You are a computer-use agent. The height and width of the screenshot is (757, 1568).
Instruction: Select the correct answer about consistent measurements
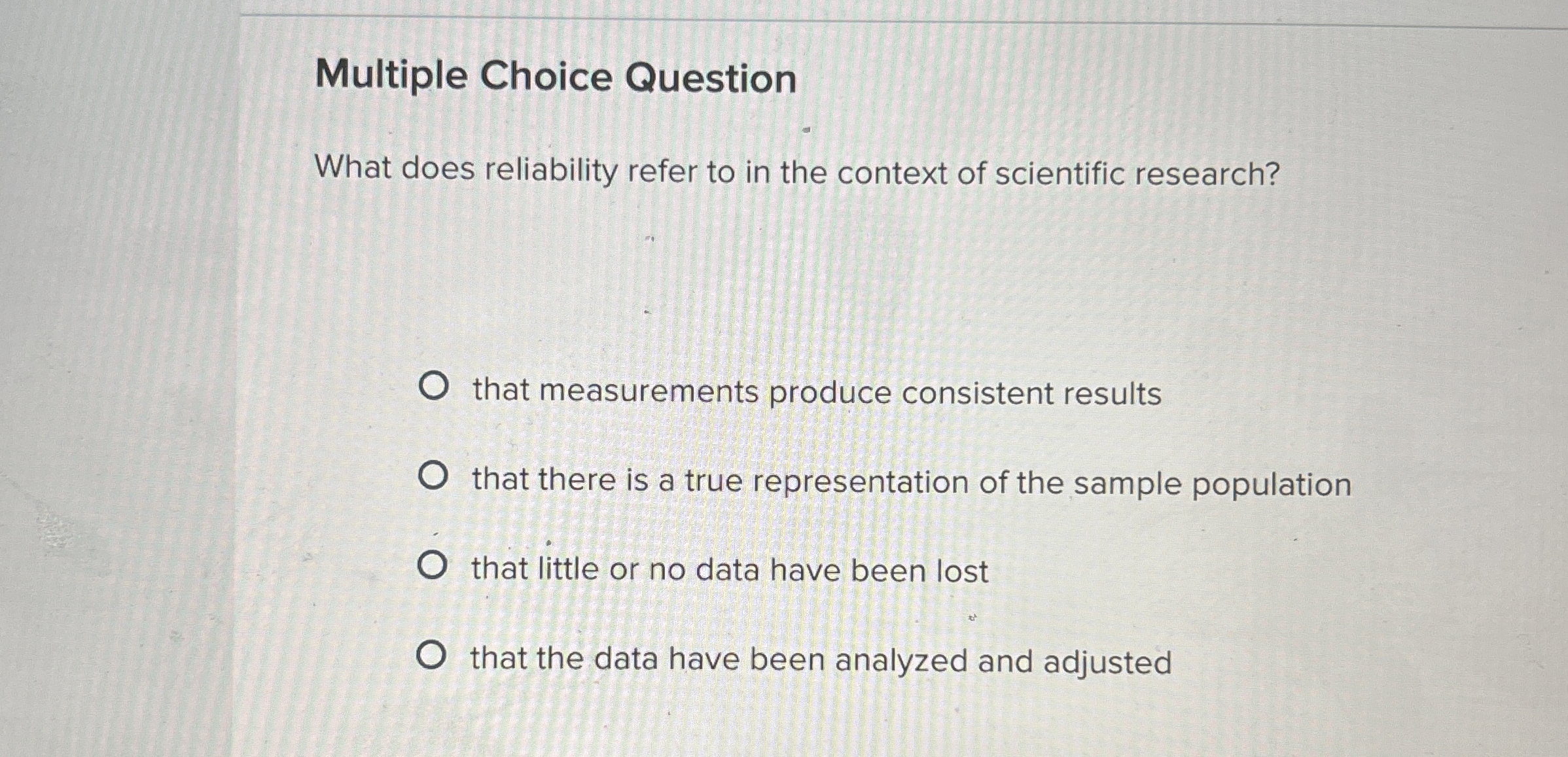815,391
